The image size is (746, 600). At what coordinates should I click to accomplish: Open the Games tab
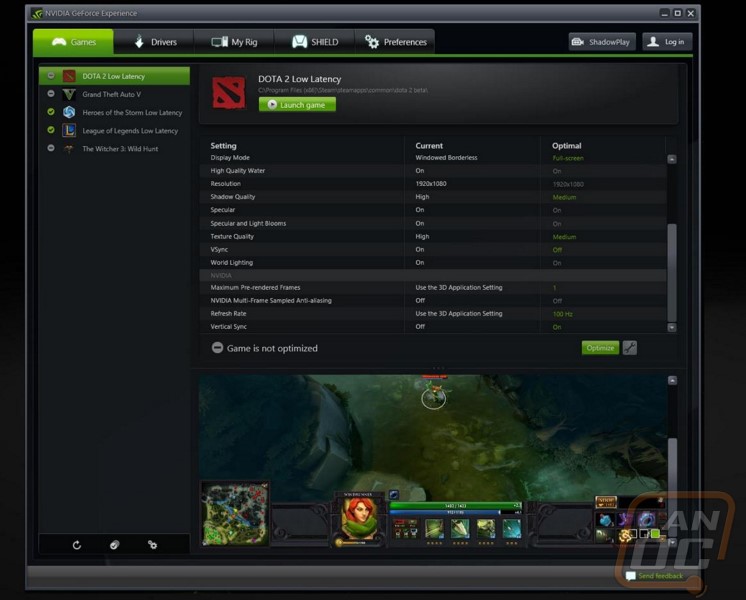click(73, 42)
